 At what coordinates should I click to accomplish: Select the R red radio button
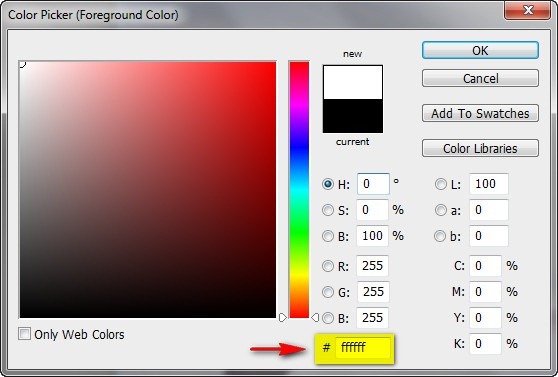click(x=328, y=266)
